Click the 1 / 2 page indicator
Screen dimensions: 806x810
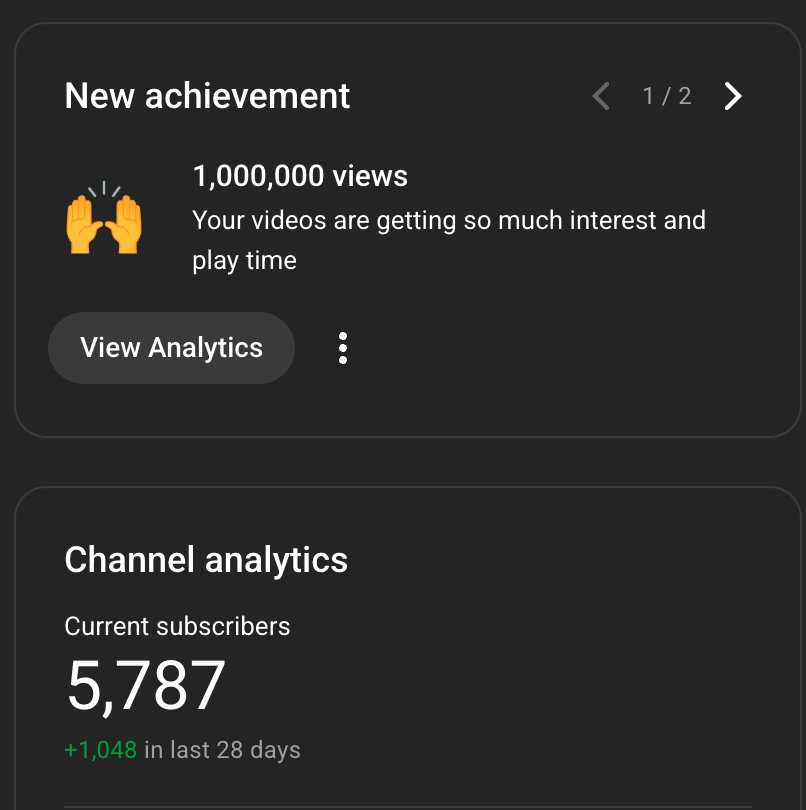pyautogui.click(x=667, y=96)
